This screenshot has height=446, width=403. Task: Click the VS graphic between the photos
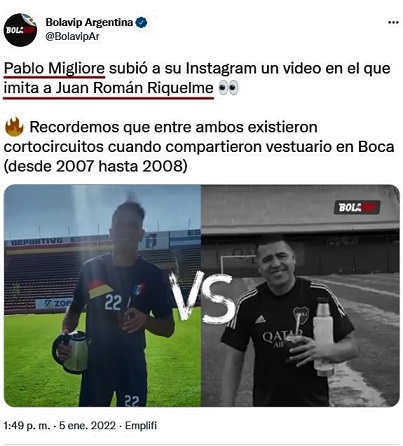201,298
